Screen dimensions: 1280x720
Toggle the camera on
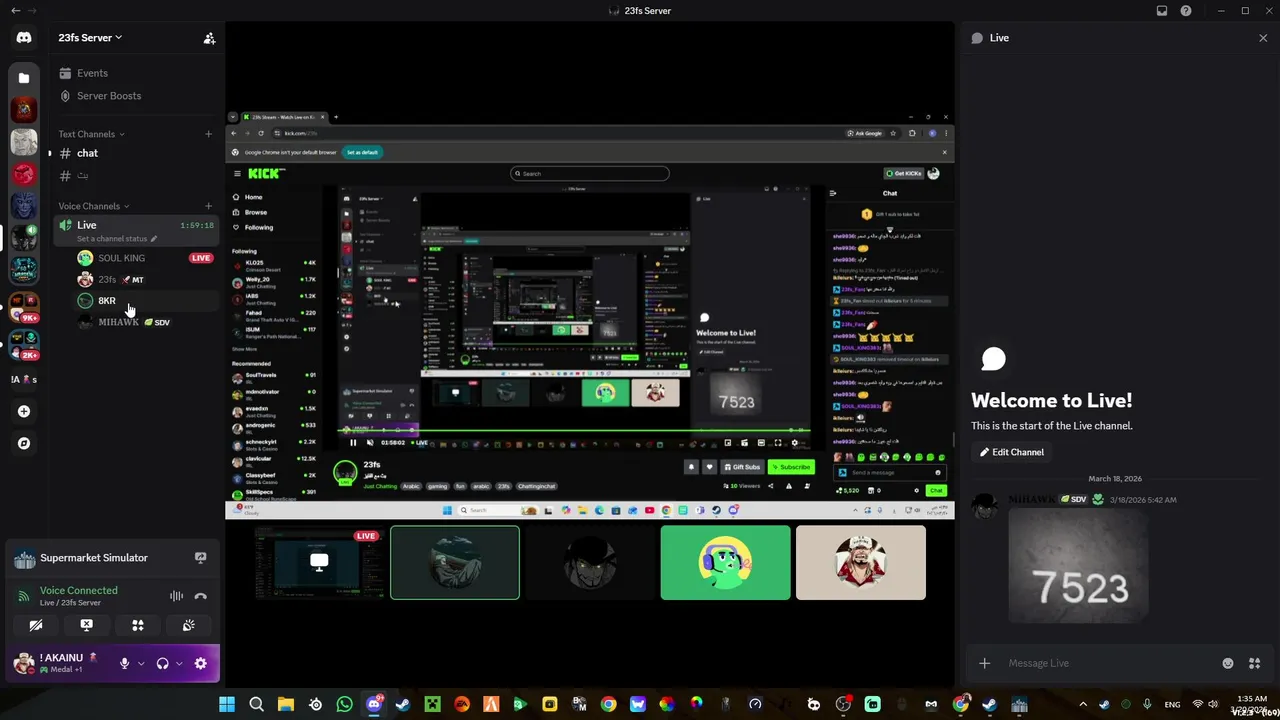point(36,625)
